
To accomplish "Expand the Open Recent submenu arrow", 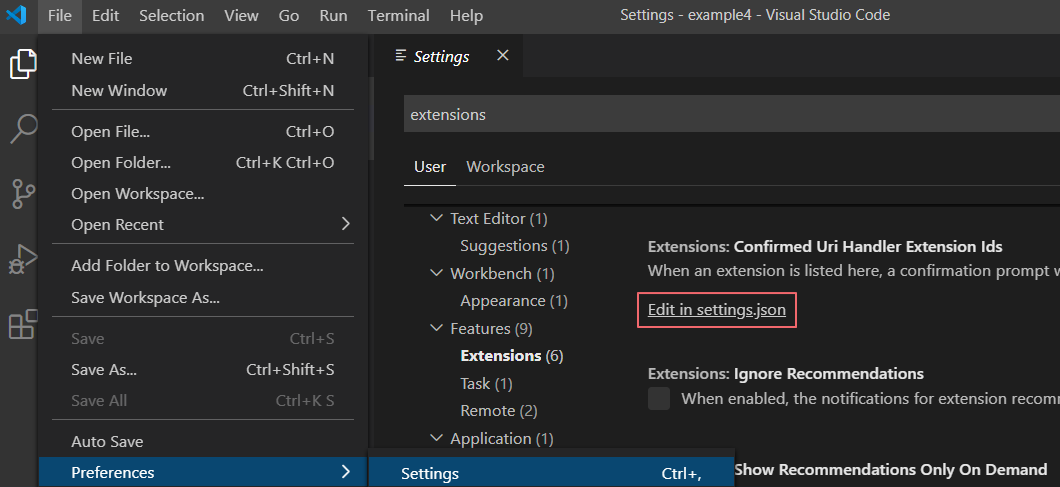I will (345, 224).
